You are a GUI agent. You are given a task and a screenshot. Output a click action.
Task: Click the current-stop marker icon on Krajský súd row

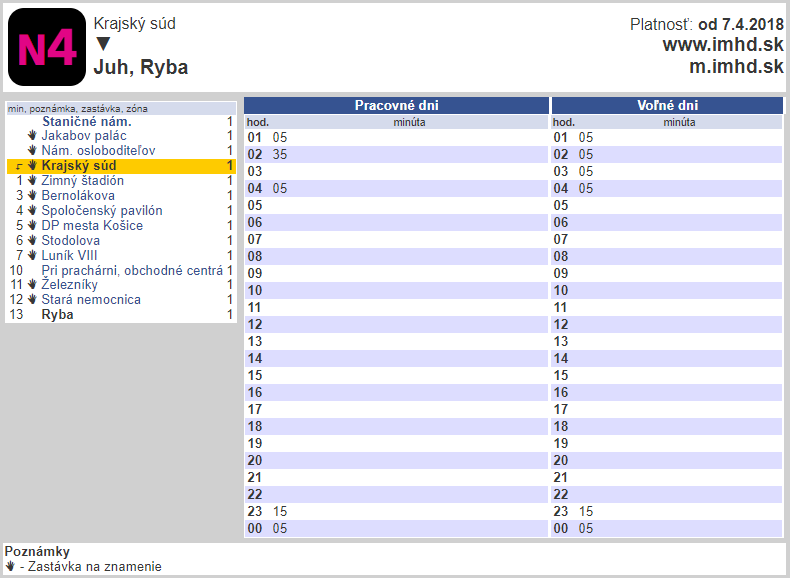(x=19, y=166)
